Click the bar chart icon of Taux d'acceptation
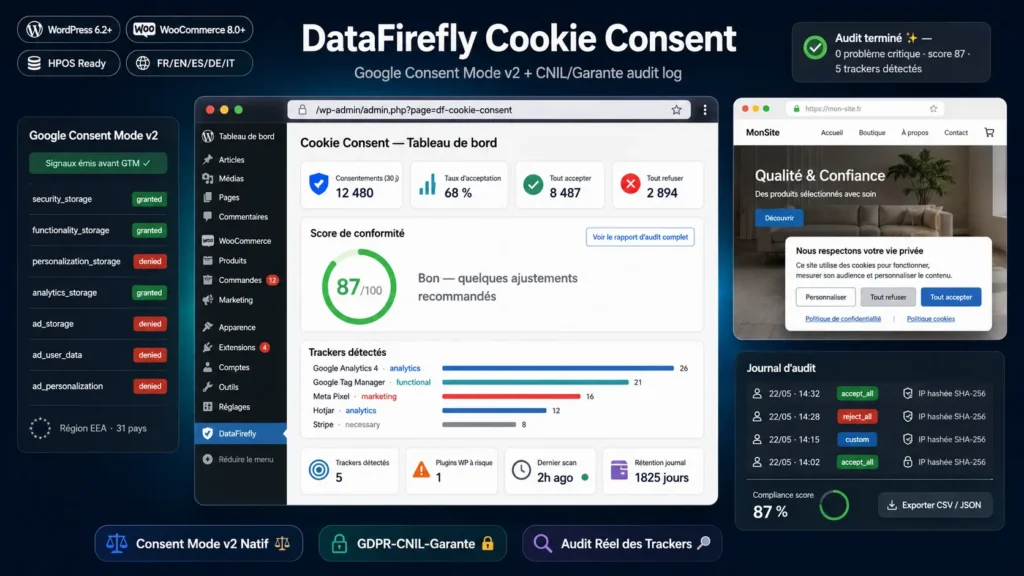1024x576 pixels. [427, 185]
